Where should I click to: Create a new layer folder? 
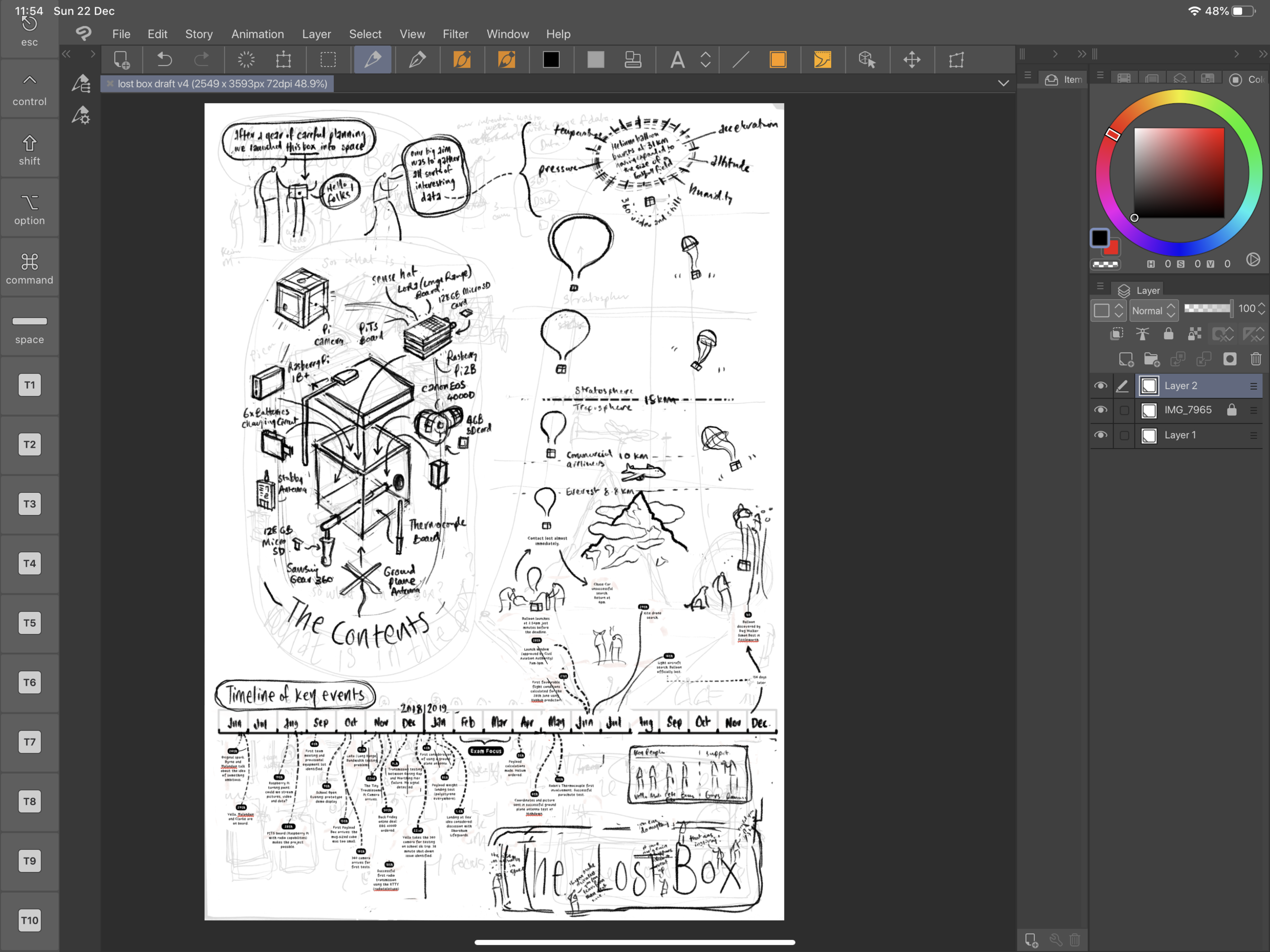tap(1152, 360)
